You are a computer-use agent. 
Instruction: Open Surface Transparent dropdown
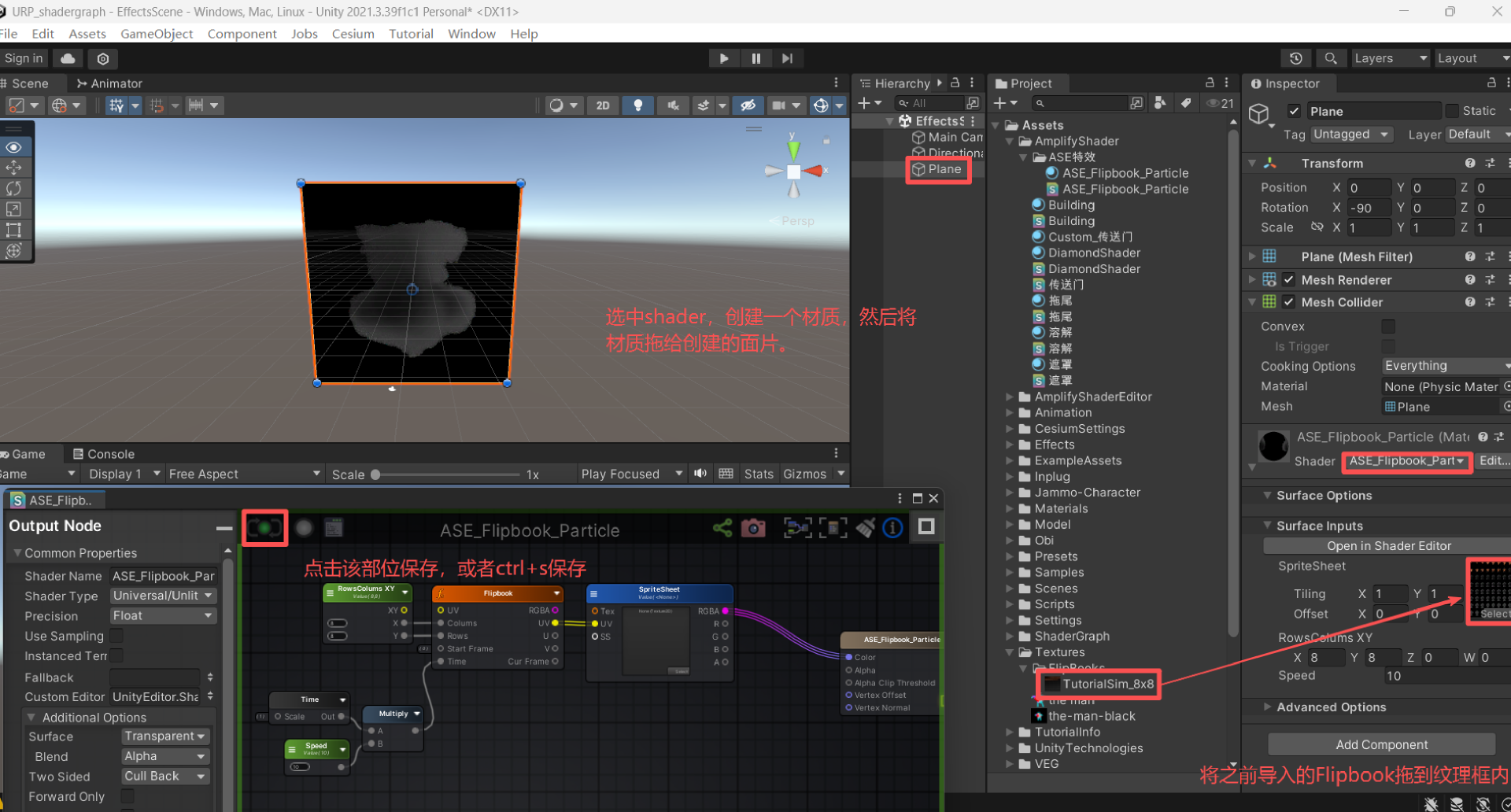(x=164, y=736)
